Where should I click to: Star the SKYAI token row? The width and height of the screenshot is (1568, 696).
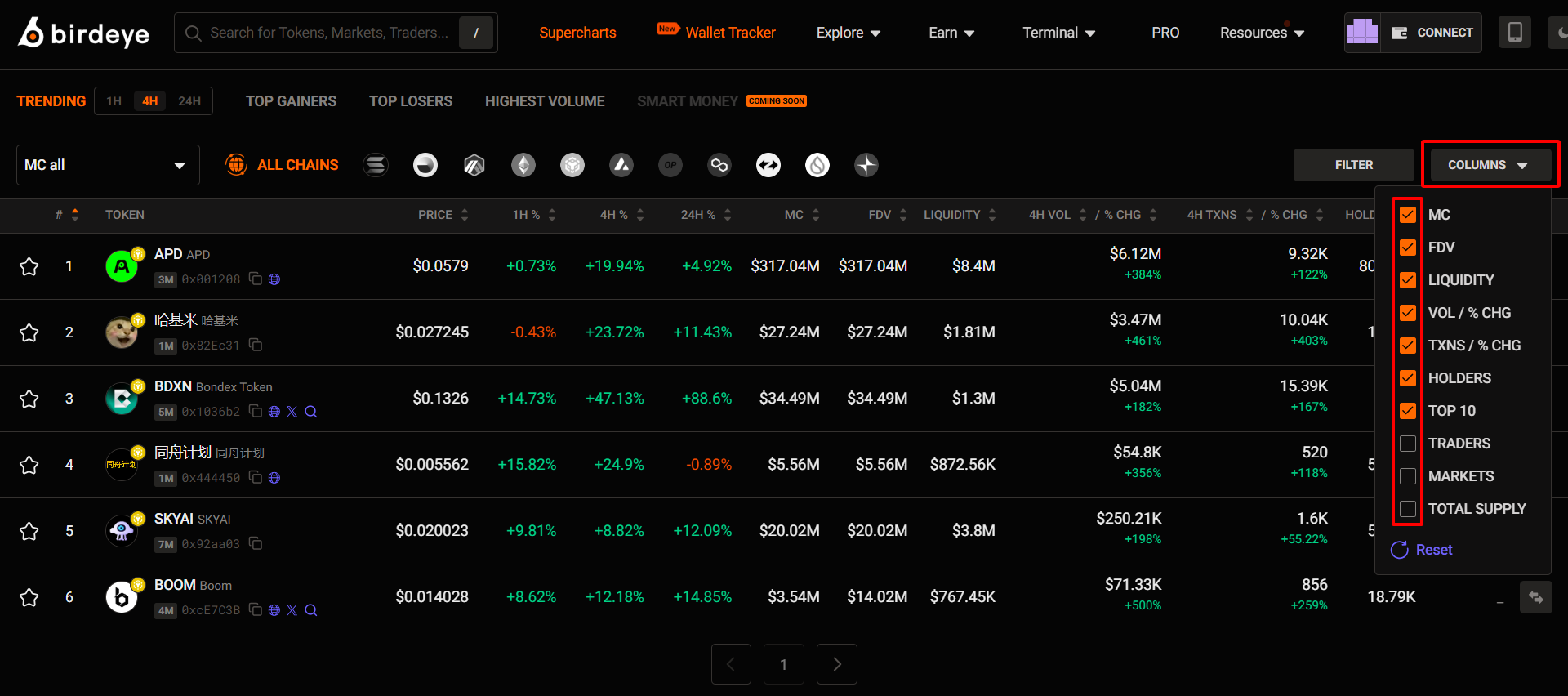click(29, 531)
